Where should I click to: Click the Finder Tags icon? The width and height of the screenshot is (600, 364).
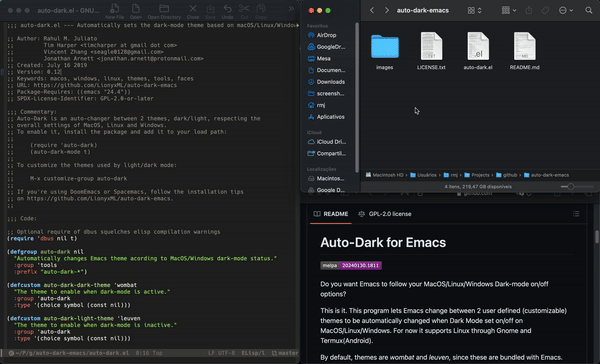[x=545, y=10]
